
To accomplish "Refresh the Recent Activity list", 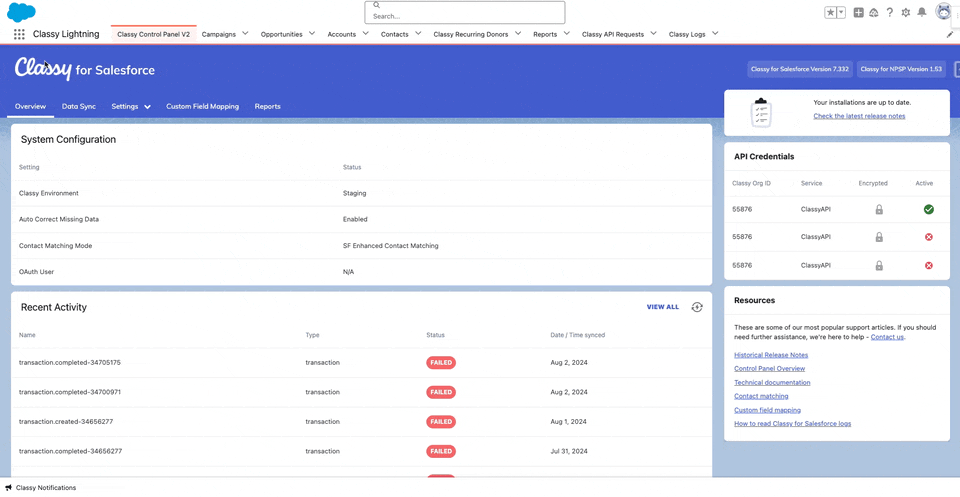I will pyautogui.click(x=697, y=307).
